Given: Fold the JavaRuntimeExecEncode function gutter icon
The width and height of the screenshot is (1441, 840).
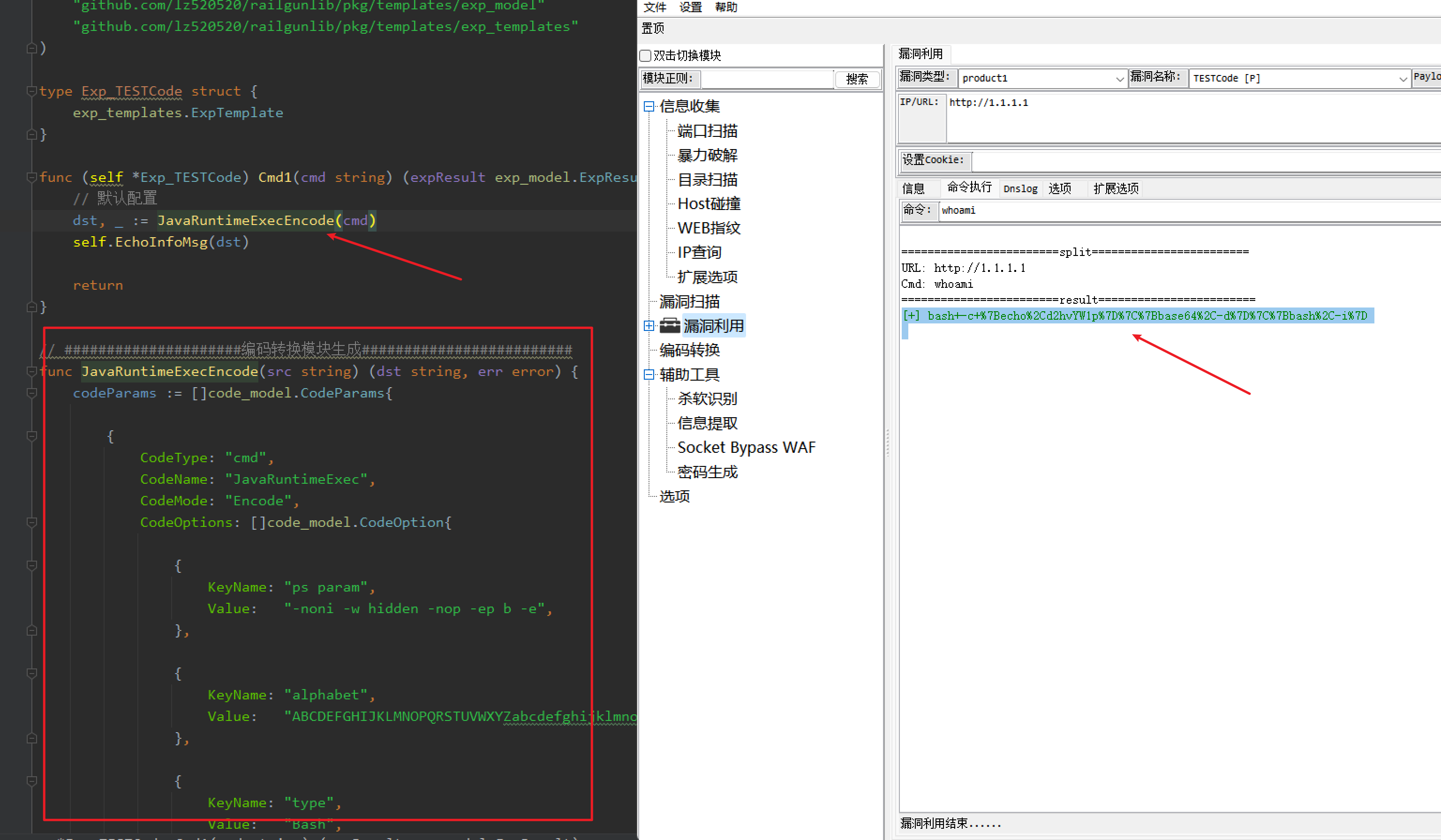Looking at the screenshot, I should (32, 372).
